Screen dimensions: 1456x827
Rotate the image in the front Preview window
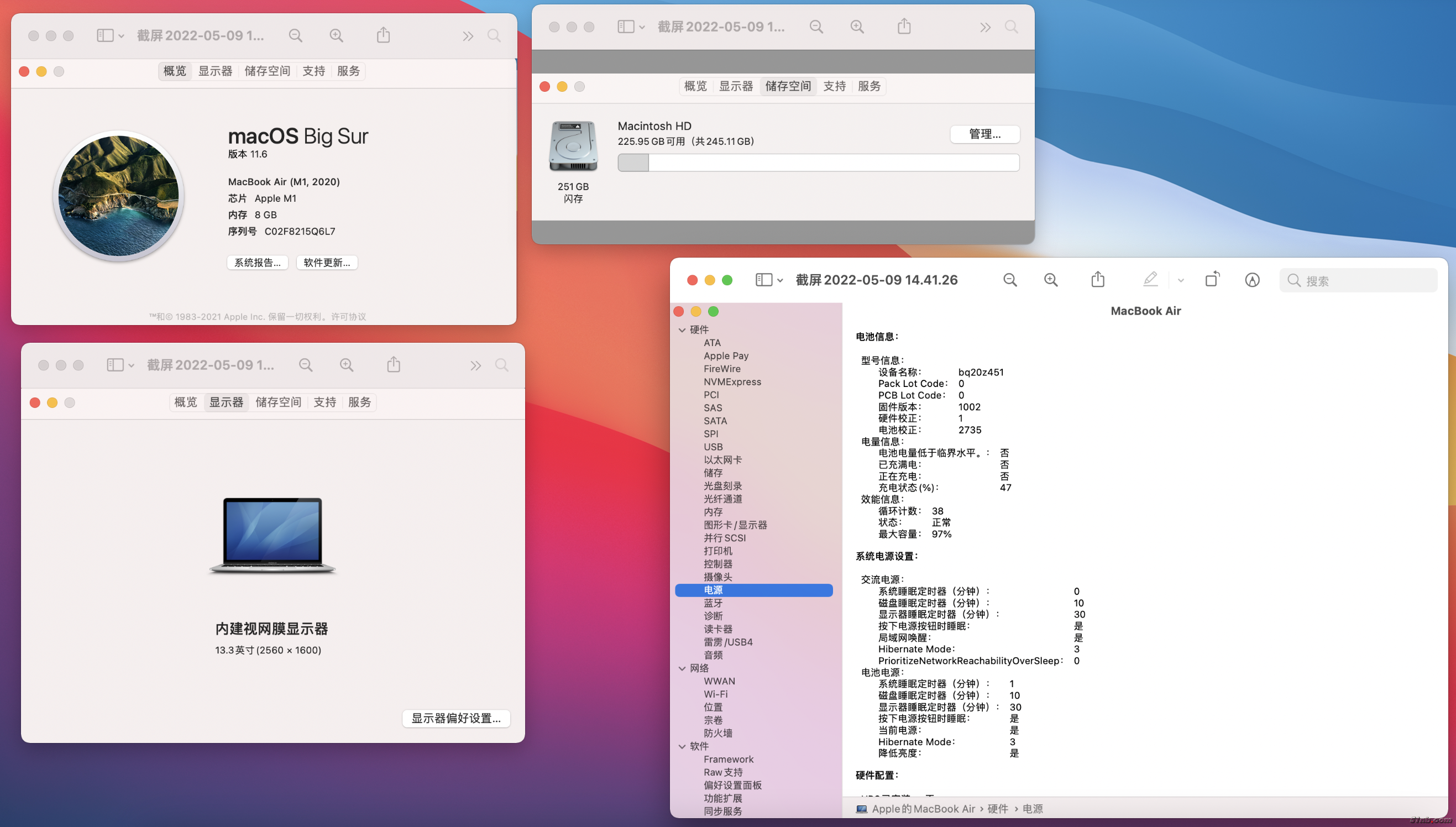[1212, 279]
